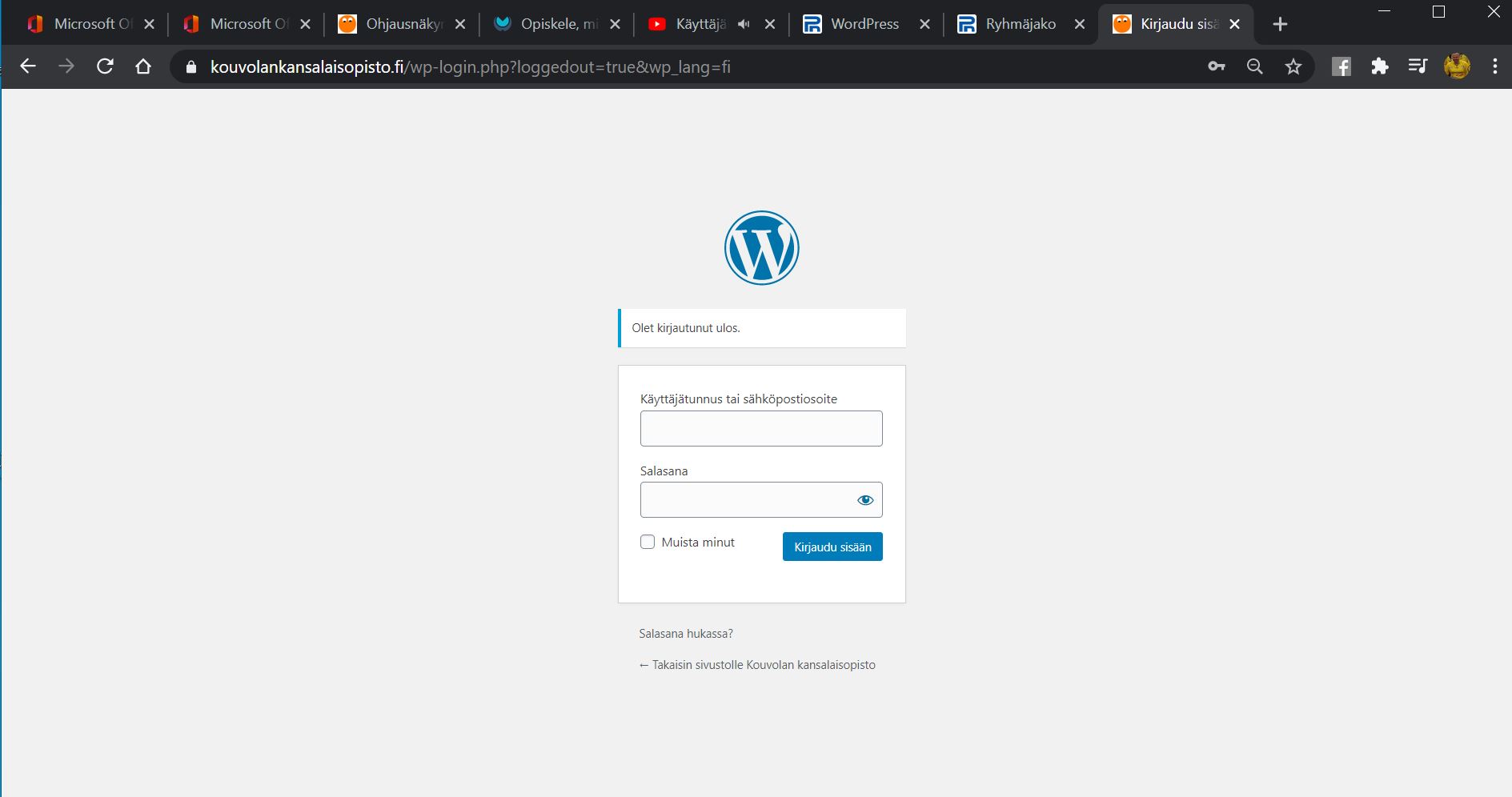This screenshot has width=1512, height=797.
Task: Close the second Microsoft Office tab
Action: point(305,24)
